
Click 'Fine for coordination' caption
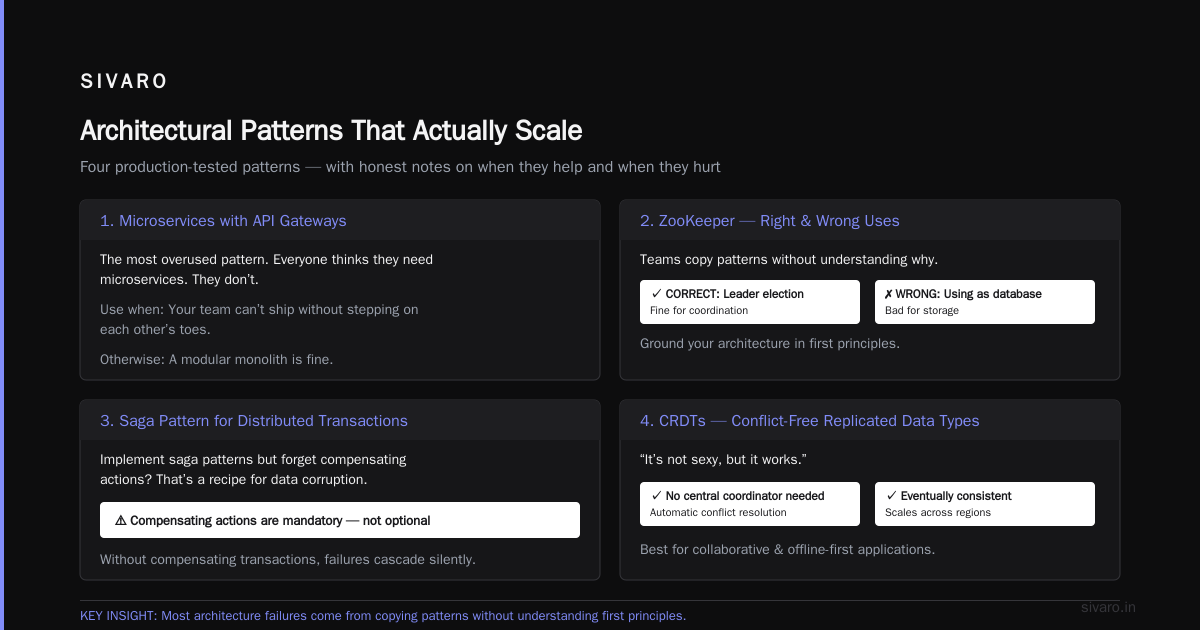[x=699, y=311]
